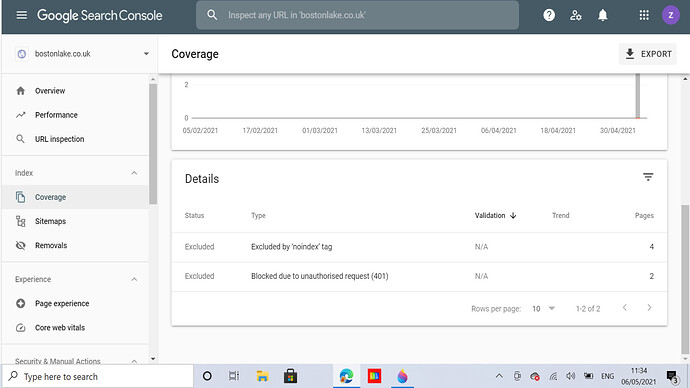
Task: Click the 1-2 of 2 pagination text
Action: 588,309
